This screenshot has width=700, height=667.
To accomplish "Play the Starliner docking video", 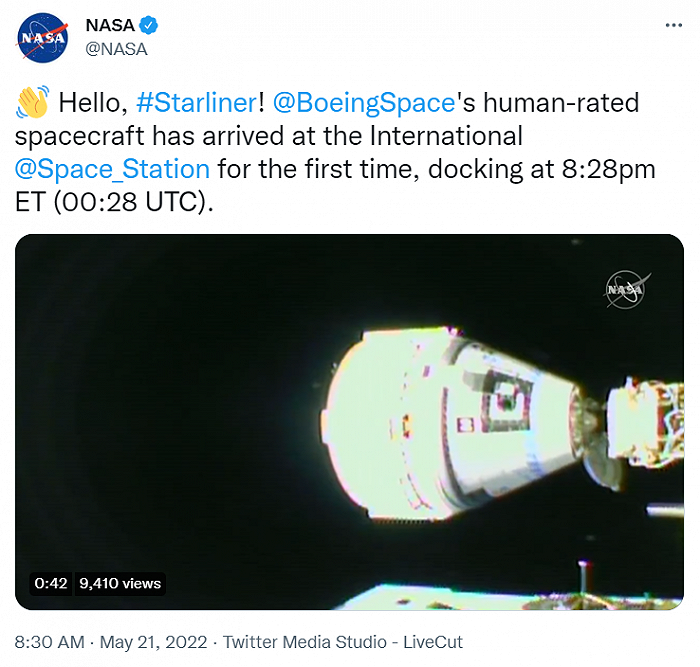I will click(x=349, y=421).
